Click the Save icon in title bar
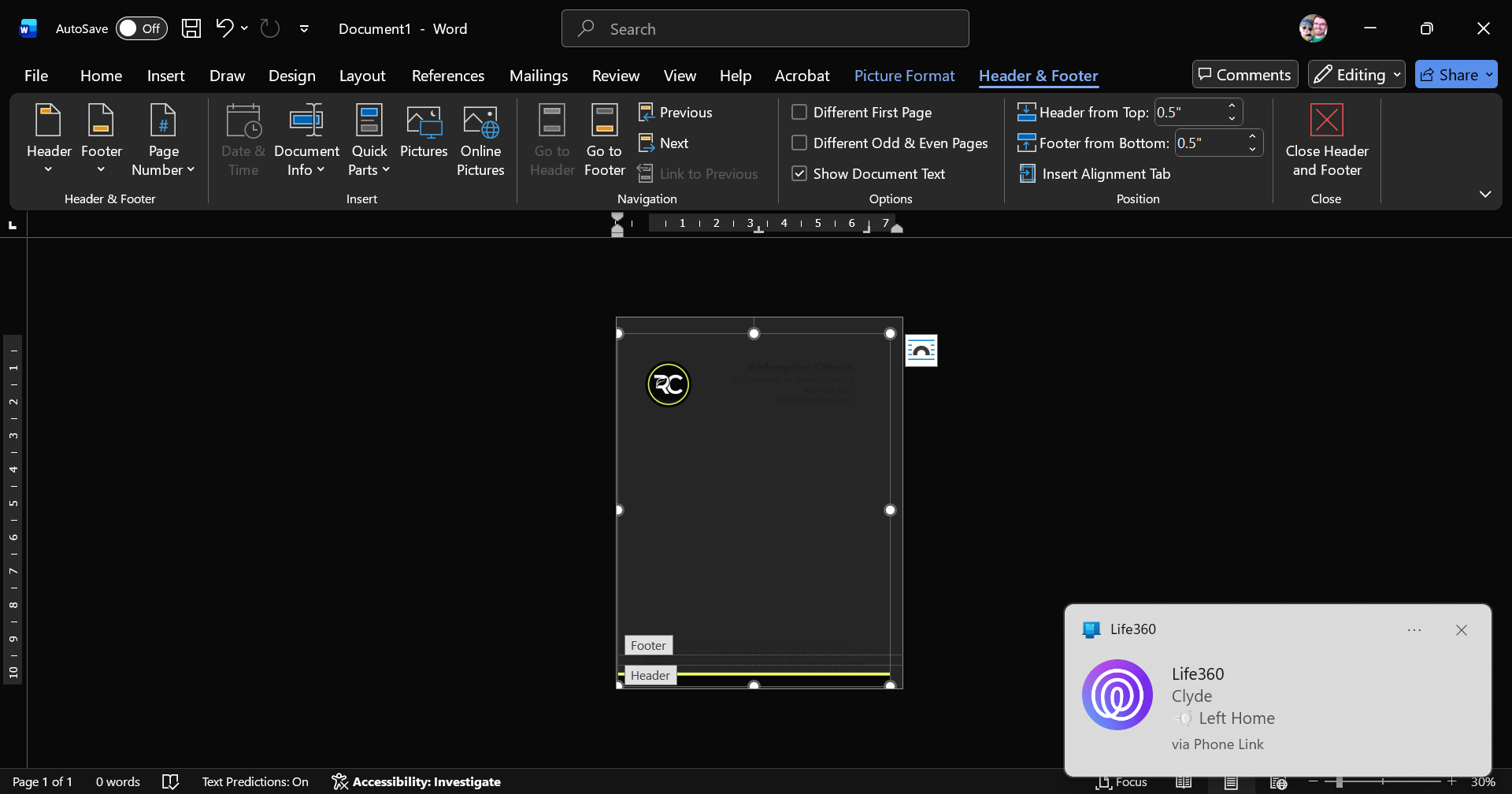This screenshot has height=794, width=1512. pyautogui.click(x=191, y=29)
